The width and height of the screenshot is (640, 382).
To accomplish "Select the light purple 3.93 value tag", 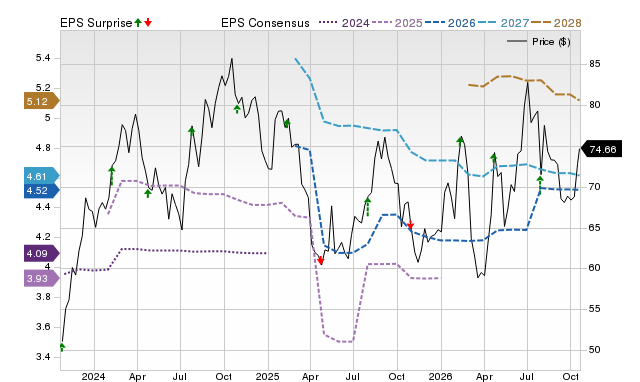I will tap(42, 279).
